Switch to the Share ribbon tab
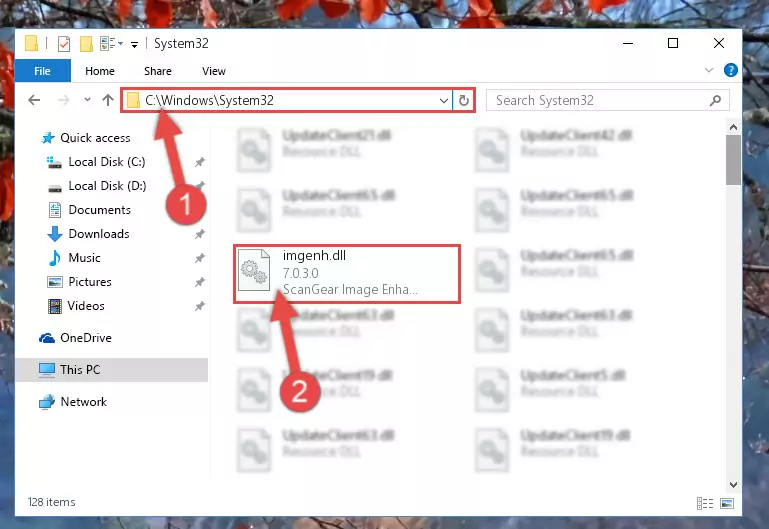Viewport: 769px width, 529px height. coord(157,71)
